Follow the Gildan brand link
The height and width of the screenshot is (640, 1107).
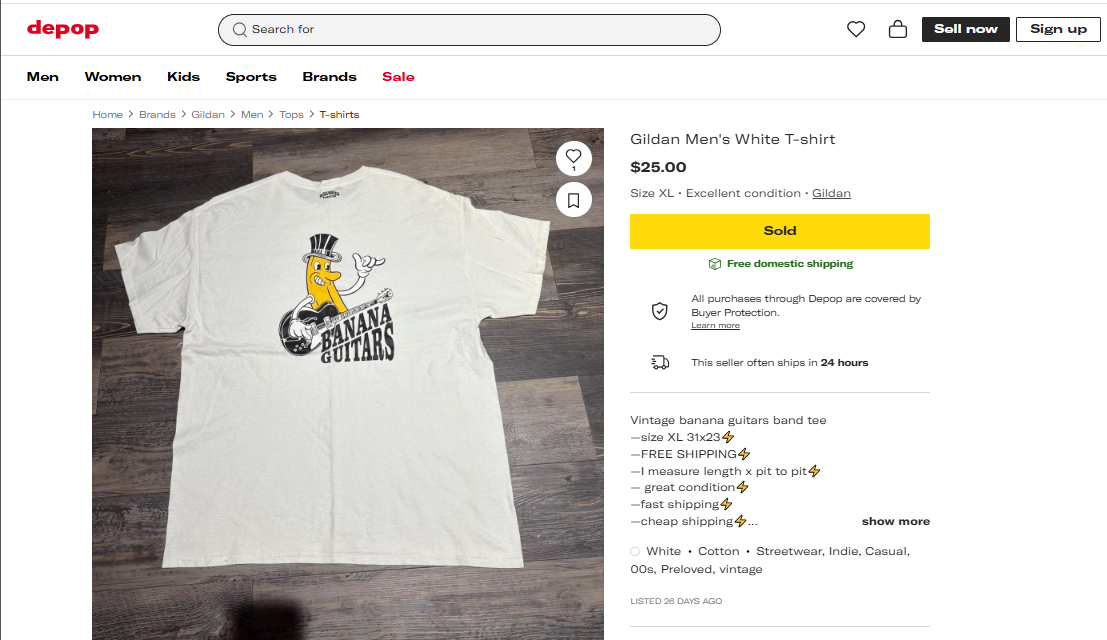coord(831,193)
